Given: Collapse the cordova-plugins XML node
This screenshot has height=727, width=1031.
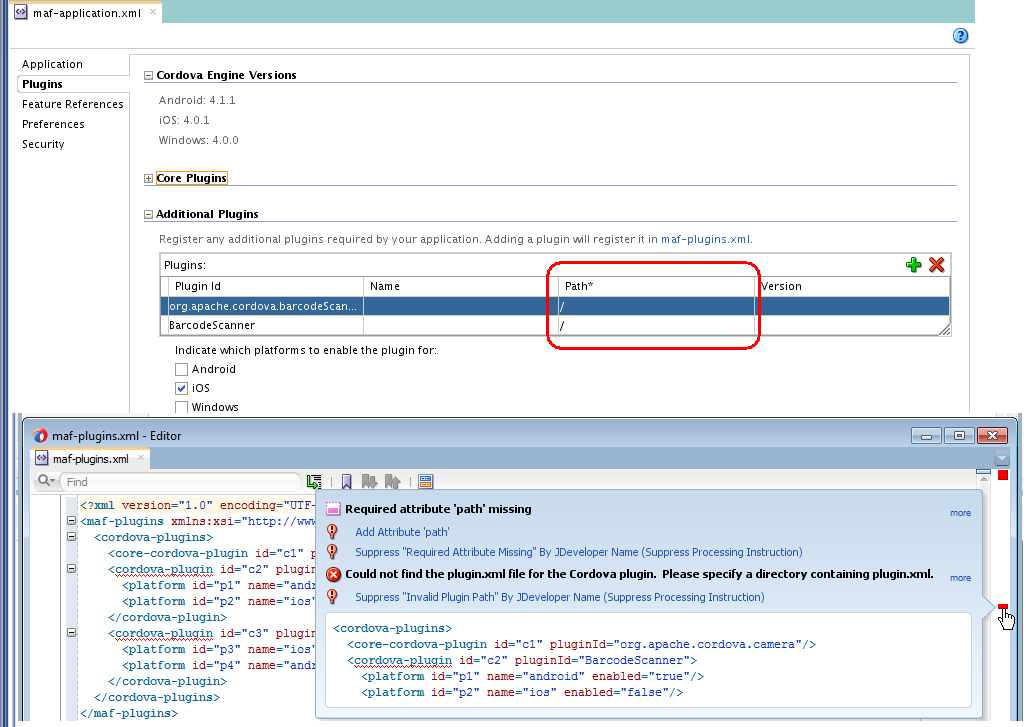Looking at the screenshot, I should click(x=71, y=536).
